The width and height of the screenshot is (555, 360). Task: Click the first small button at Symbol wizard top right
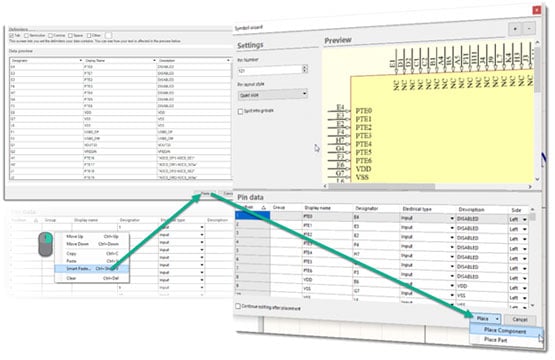[x=515, y=29]
